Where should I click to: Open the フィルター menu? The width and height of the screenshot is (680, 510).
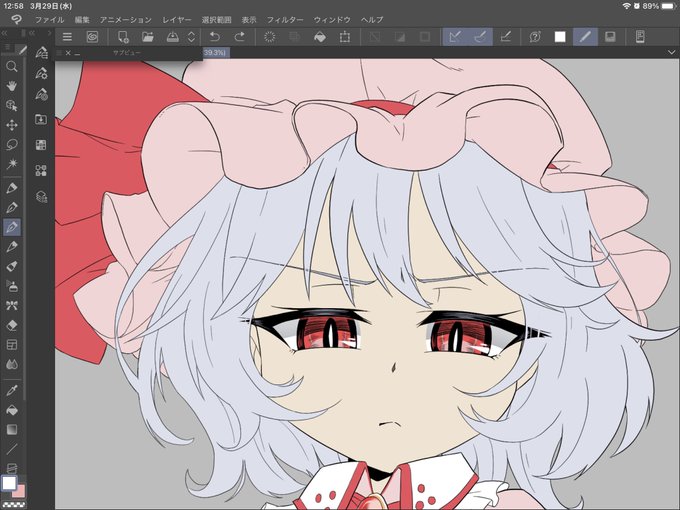[x=285, y=20]
